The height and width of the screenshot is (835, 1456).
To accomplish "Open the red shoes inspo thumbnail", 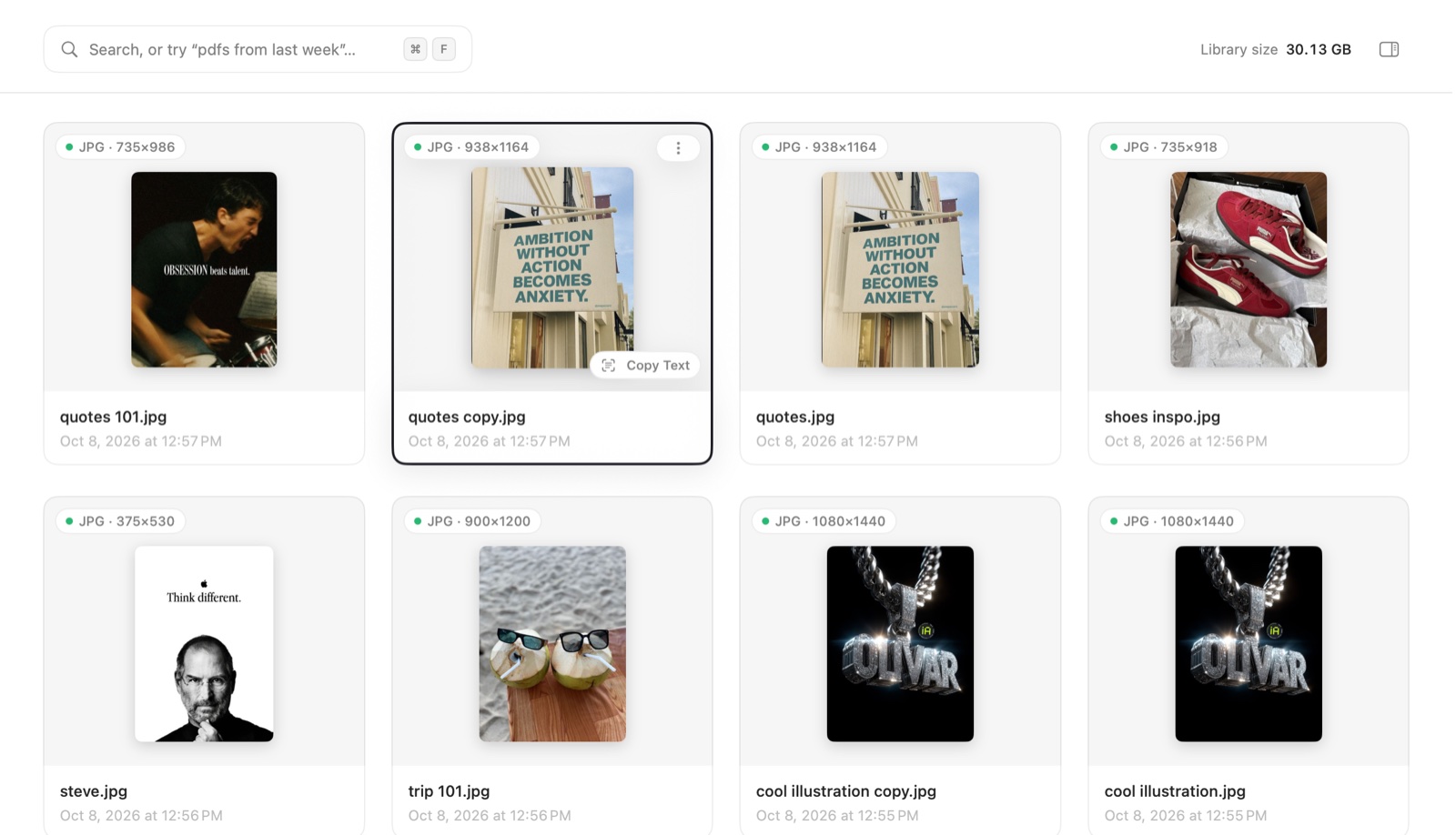I will pos(1249,269).
